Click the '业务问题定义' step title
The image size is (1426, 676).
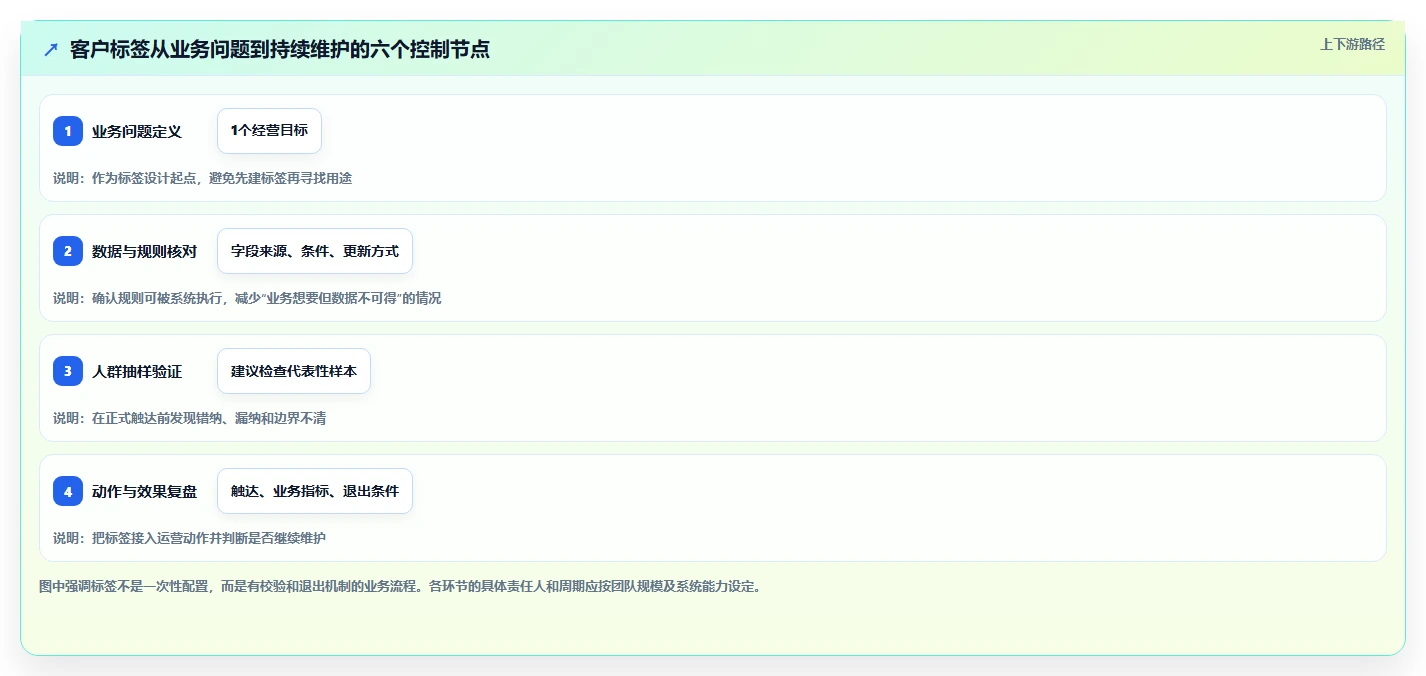[x=137, y=131]
